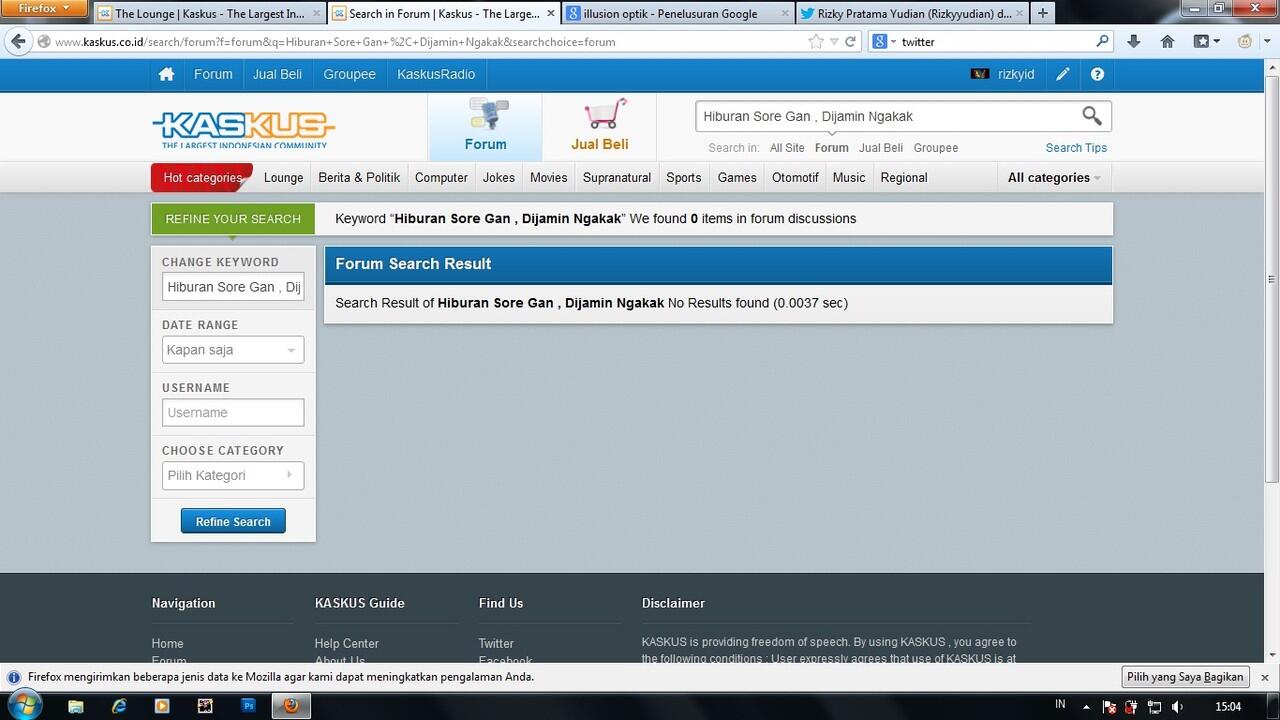Viewport: 1280px width, 720px height.
Task: Click the rizkyid username link
Action: pyautogui.click(x=1016, y=74)
